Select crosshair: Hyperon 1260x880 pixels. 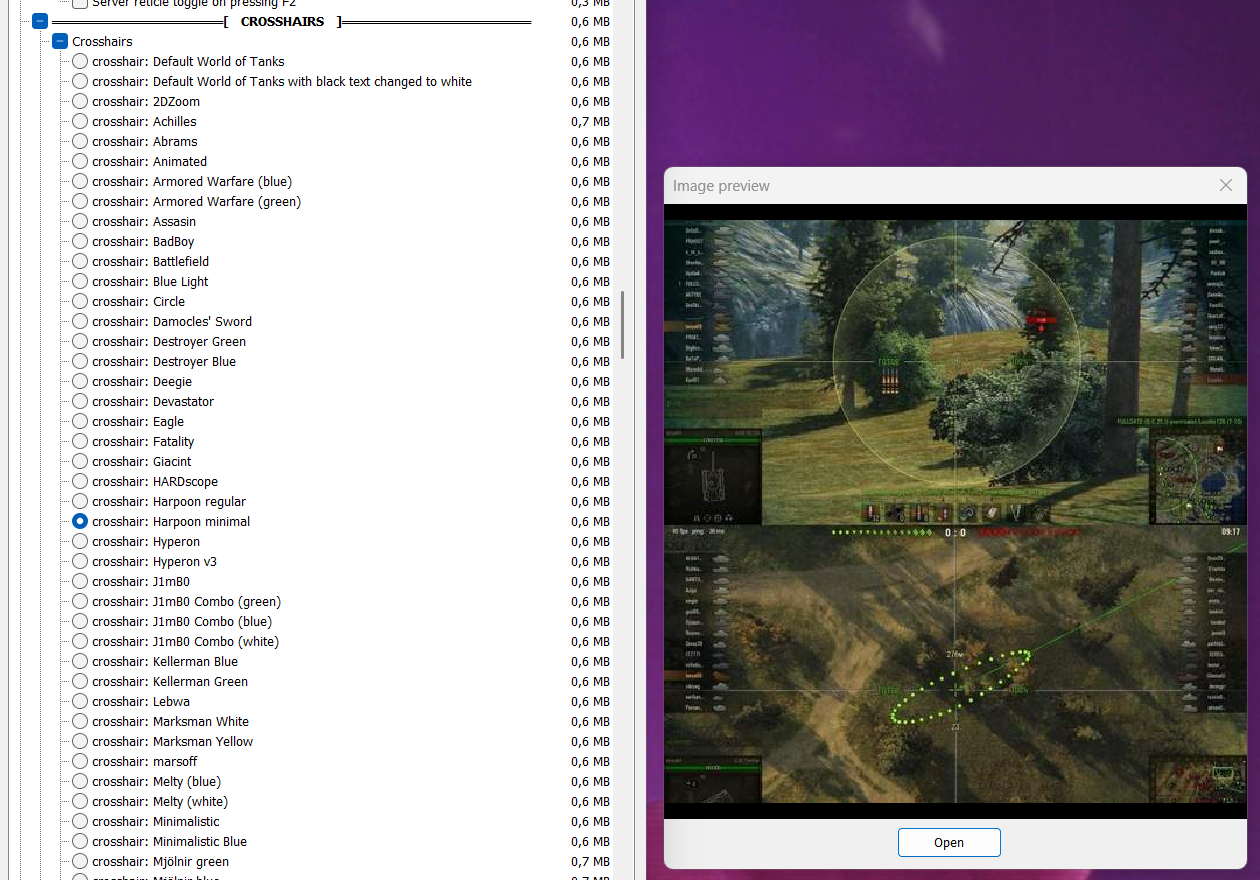coord(80,541)
